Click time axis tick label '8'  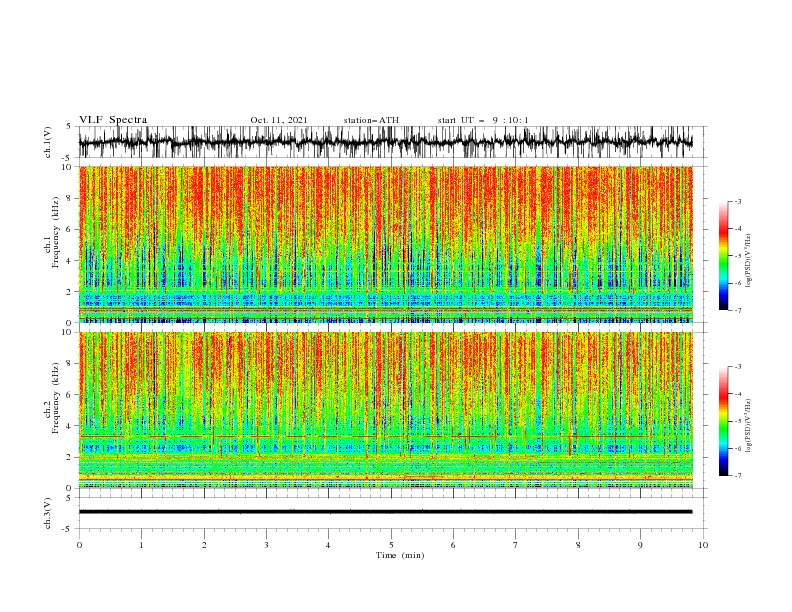pyautogui.click(x=578, y=545)
